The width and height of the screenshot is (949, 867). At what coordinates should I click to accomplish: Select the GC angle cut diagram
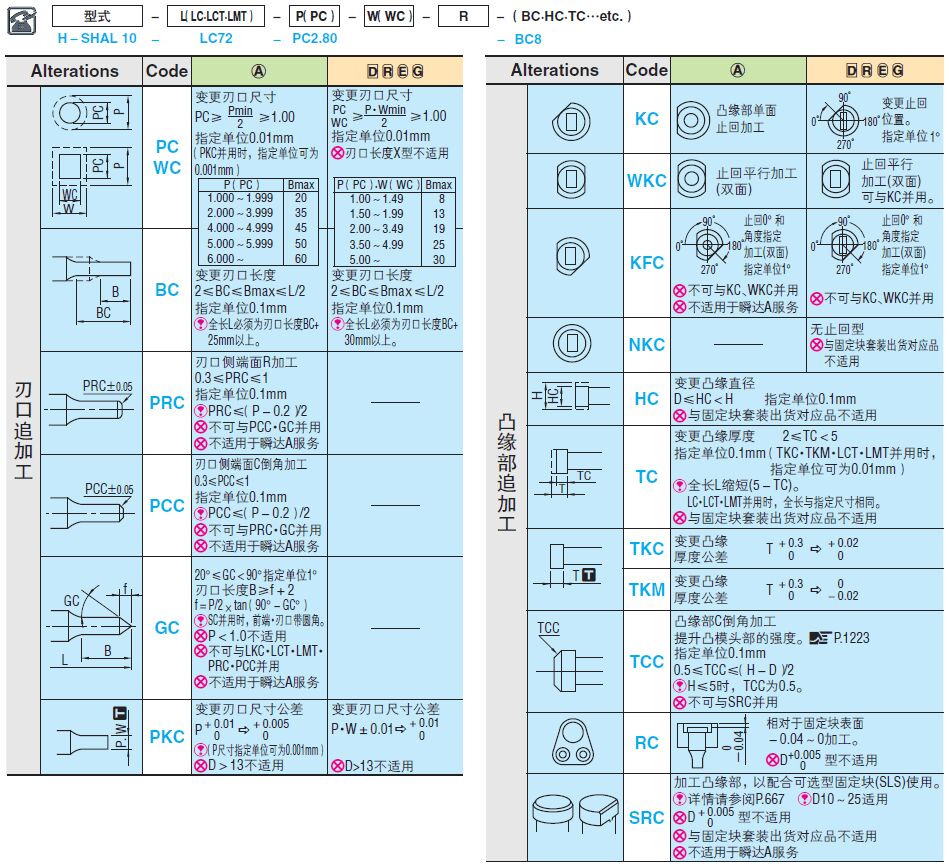90,627
